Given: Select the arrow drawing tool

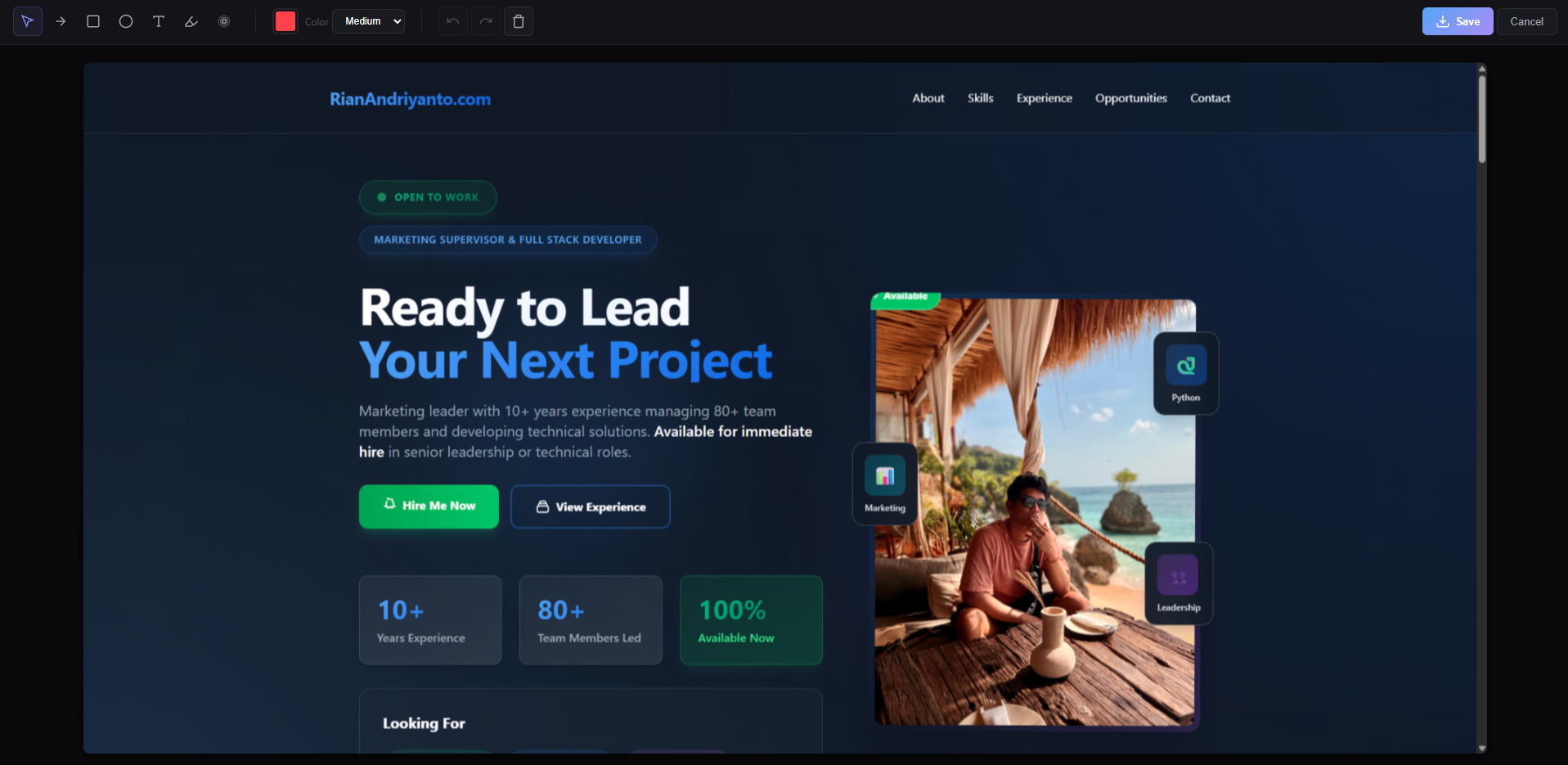Looking at the screenshot, I should pos(61,21).
